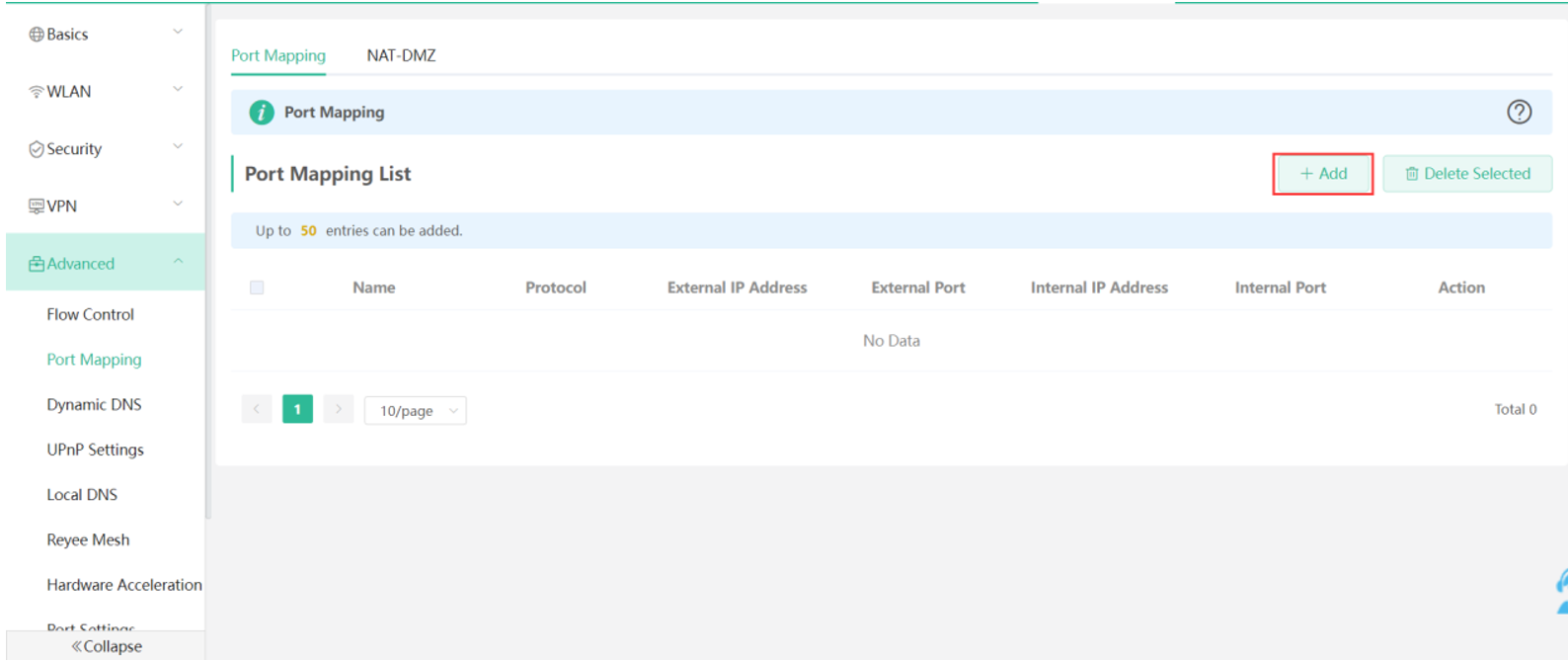Click the Basics globe icon in sidebar
1568x661 pixels.
click(x=37, y=35)
